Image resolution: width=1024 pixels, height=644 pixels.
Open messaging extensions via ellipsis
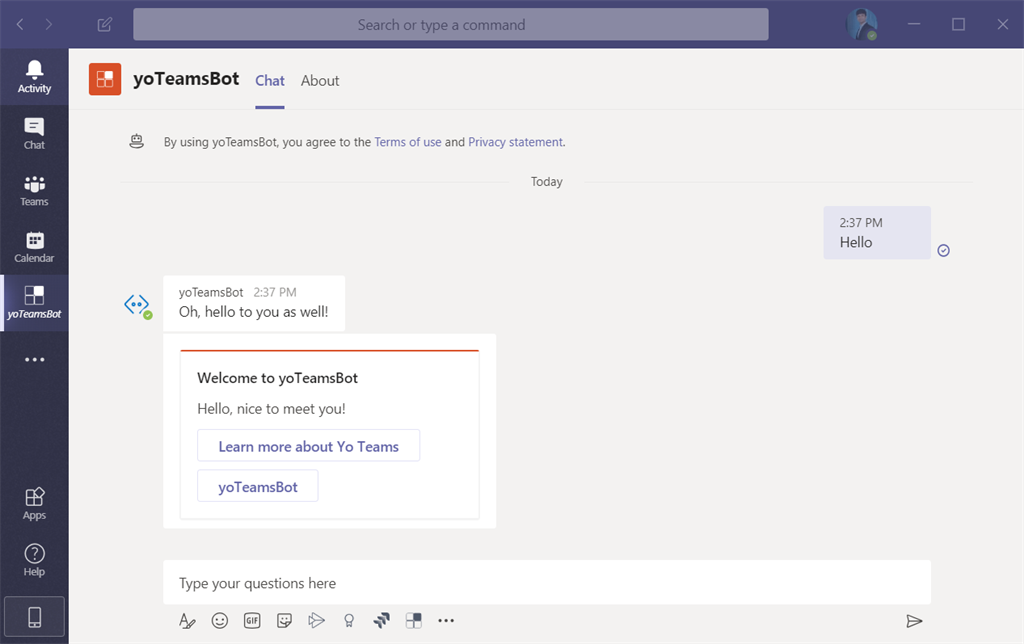pos(445,620)
